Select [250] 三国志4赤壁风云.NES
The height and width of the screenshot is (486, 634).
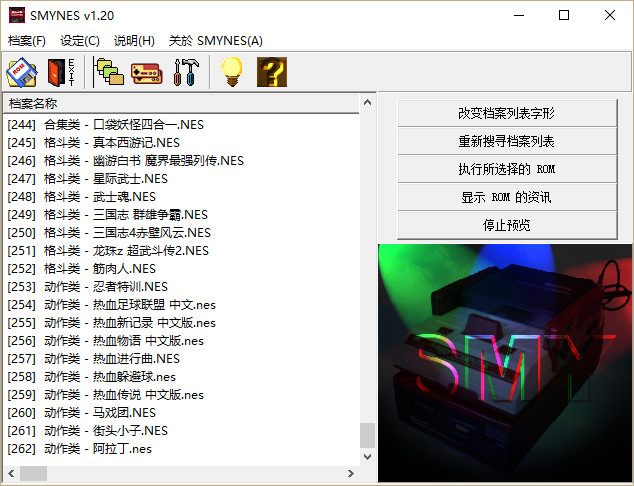tap(109, 232)
